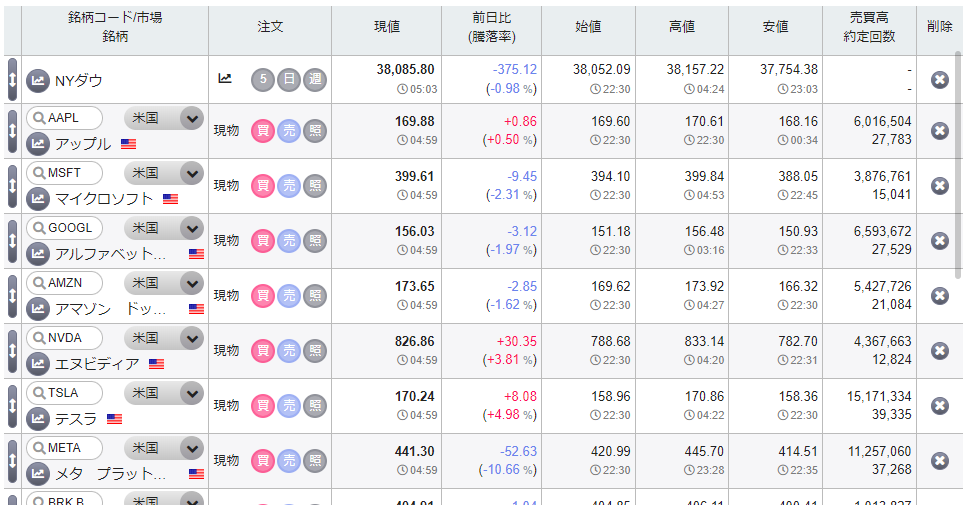Expand the 米国 market dropdown for NVDA
Screen dimensions: 969x505
pyautogui.click(x=191, y=338)
